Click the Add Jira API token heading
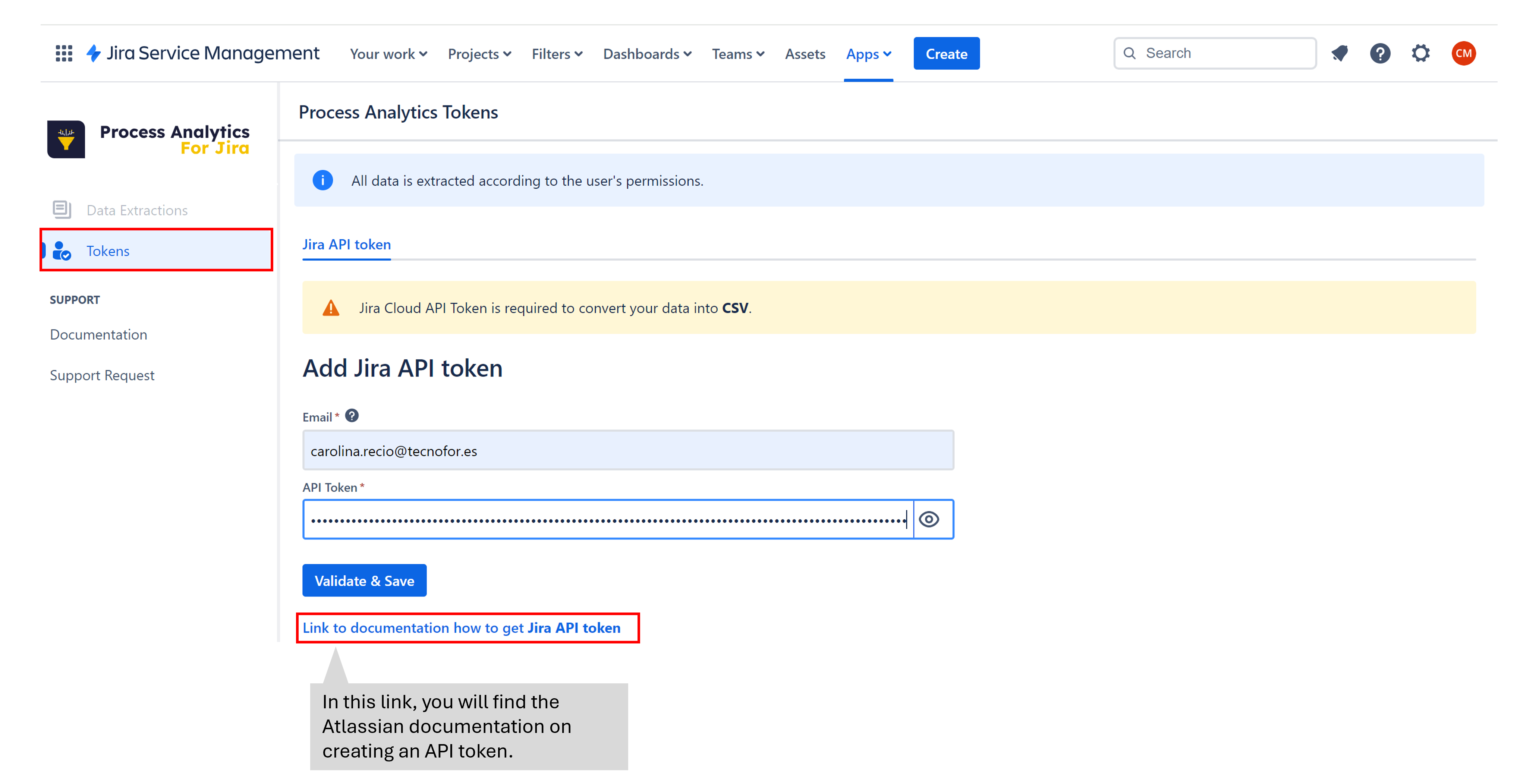The width and height of the screenshot is (1536, 784). pos(403,368)
